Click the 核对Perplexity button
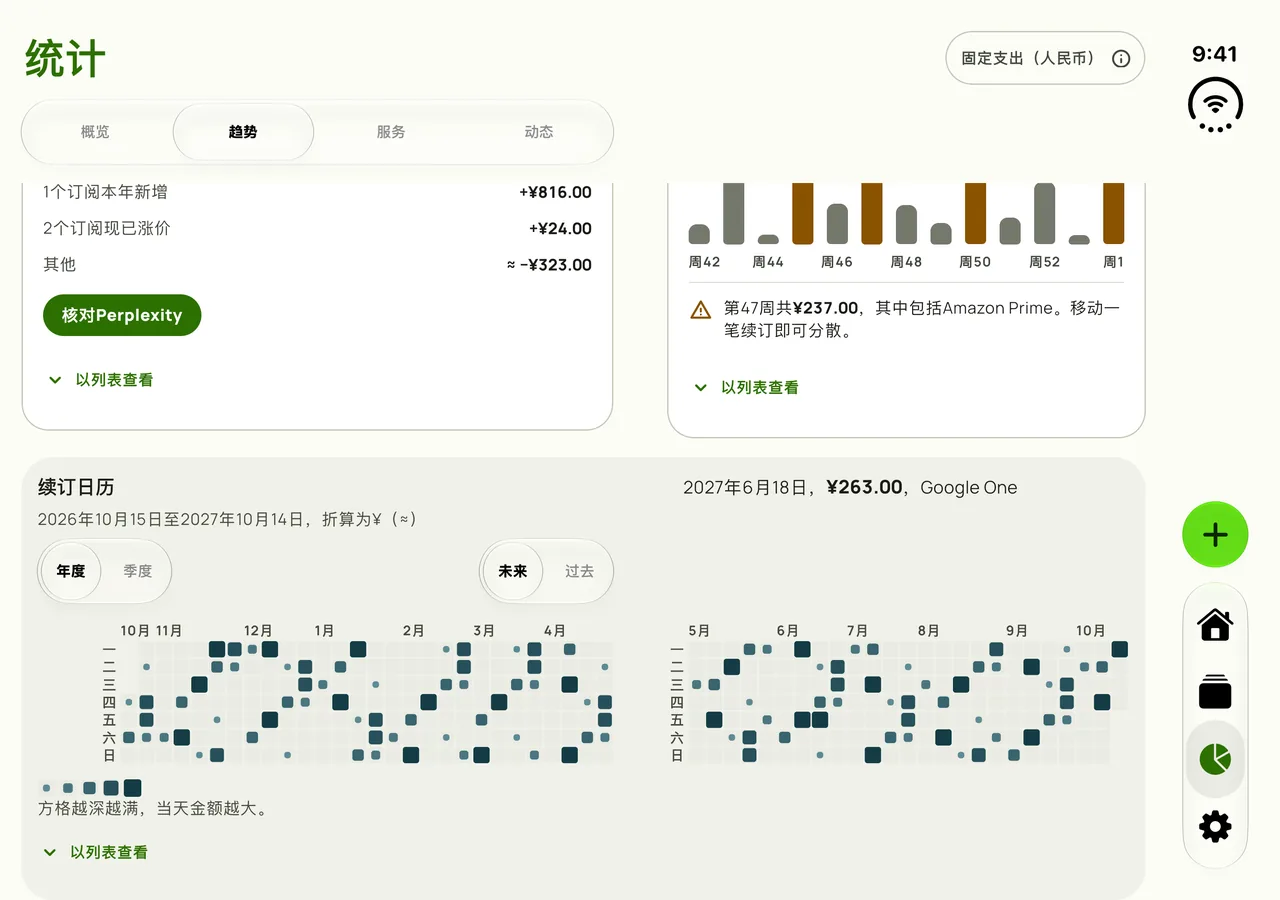 (122, 315)
